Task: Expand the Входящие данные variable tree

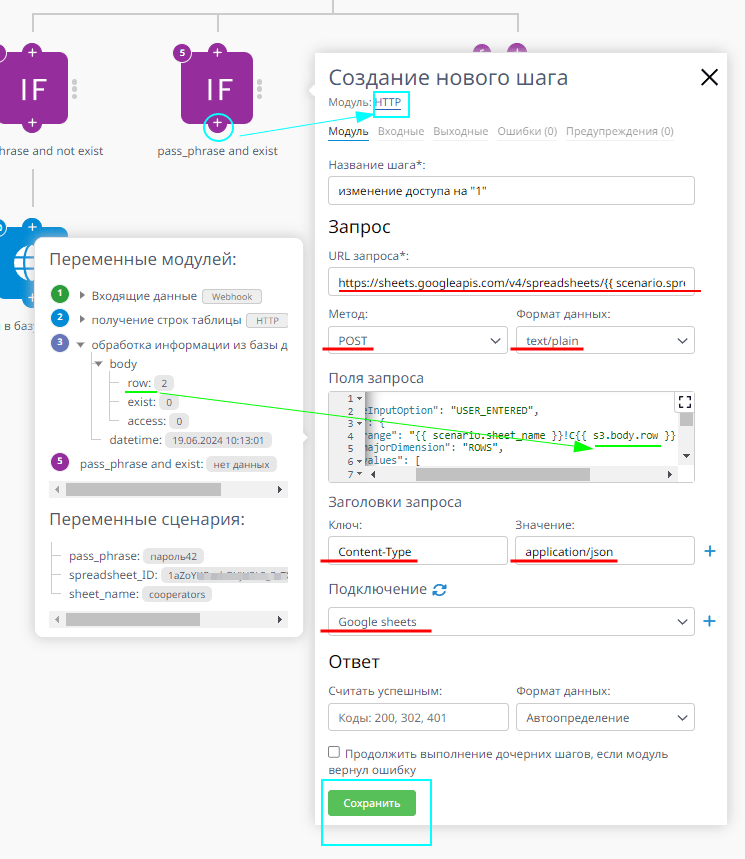Action: tap(81, 295)
